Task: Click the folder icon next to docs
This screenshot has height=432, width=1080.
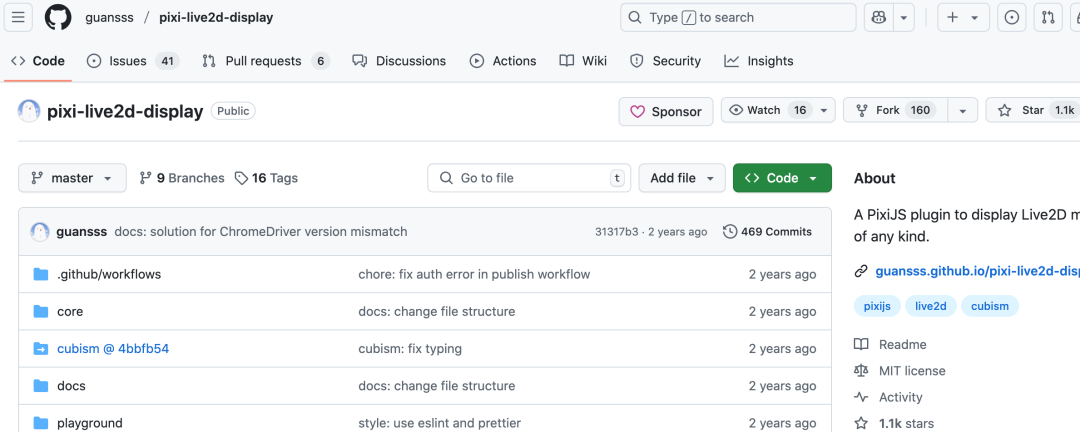Action: point(41,386)
